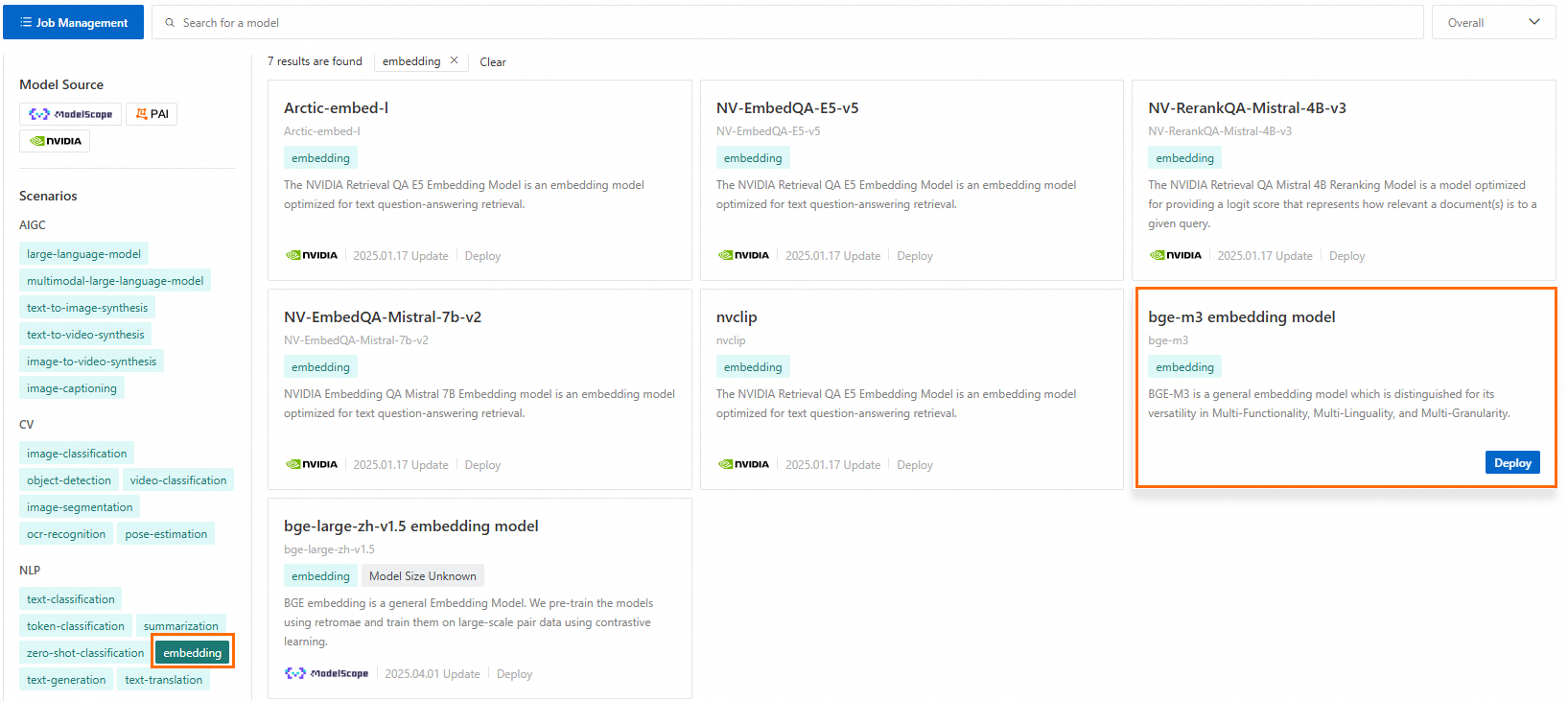Click ModelScope logo on bge-large-zh-v1.5 card
Image resolution: width=1568 pixels, height=701 pixels.
coord(327,673)
